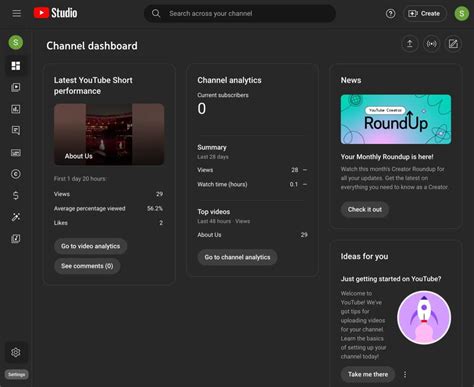Click the Current subscribers count
The width and height of the screenshot is (474, 387).
pos(202,109)
